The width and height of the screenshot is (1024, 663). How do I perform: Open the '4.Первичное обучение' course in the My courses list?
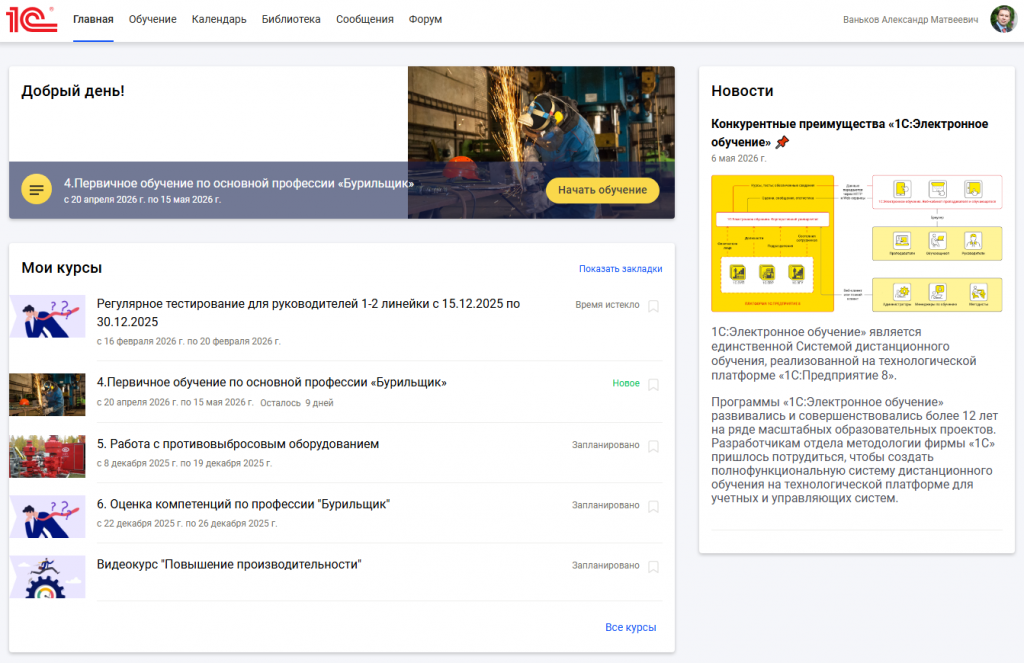(x=272, y=382)
